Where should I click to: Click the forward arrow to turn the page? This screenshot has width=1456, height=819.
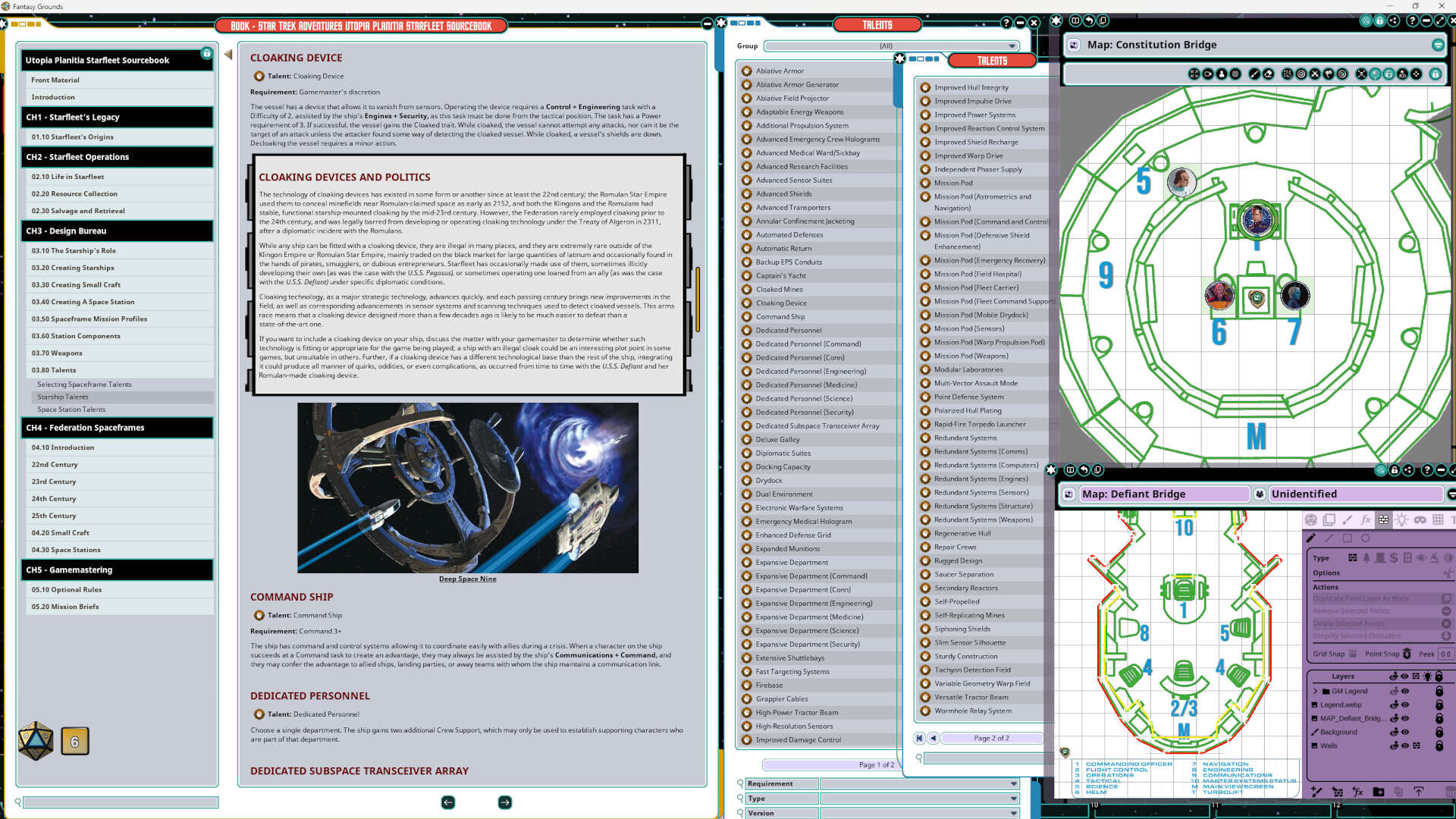504,802
